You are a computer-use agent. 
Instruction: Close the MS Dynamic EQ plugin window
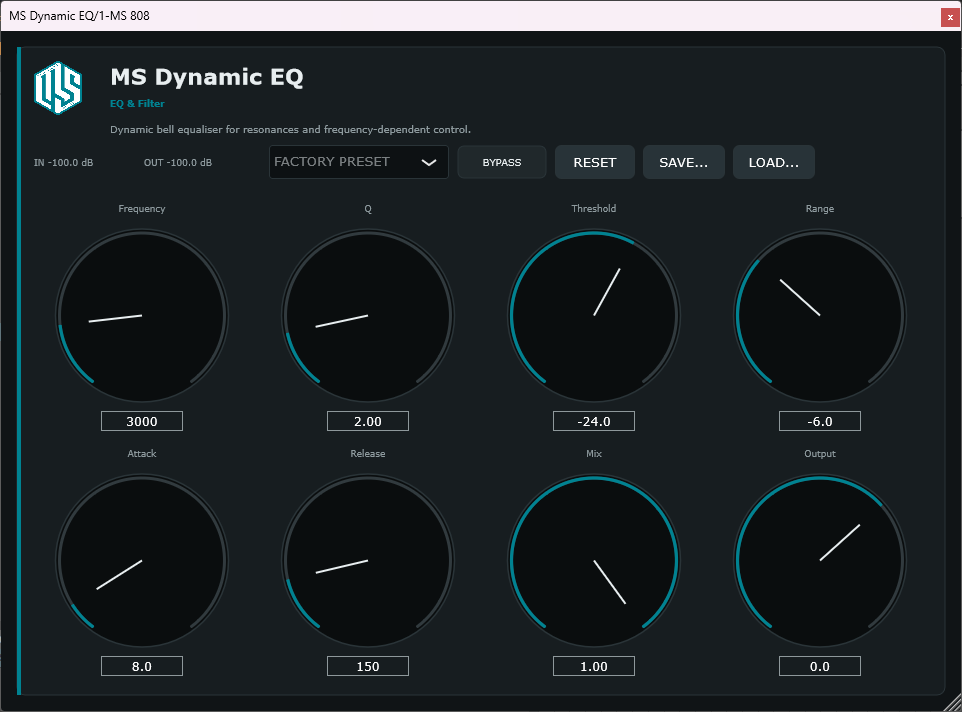pos(950,17)
